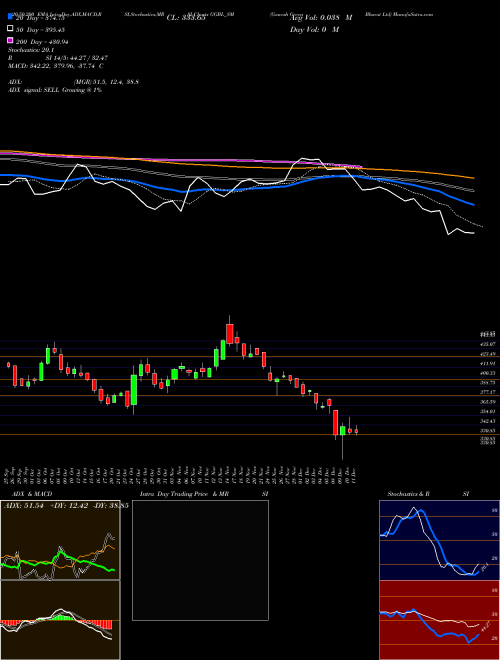The height and width of the screenshot is (660, 500).
Task: Click the 'ADX: 51.54 +DY: 12.42' readout
Action: tap(46, 506)
